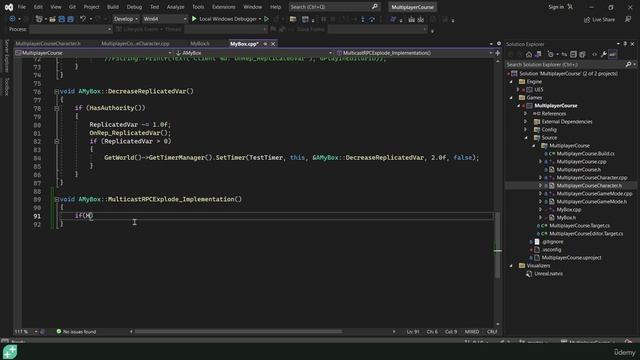
Task: Collapse the HasAuthority if-block fold
Action: tap(56, 108)
